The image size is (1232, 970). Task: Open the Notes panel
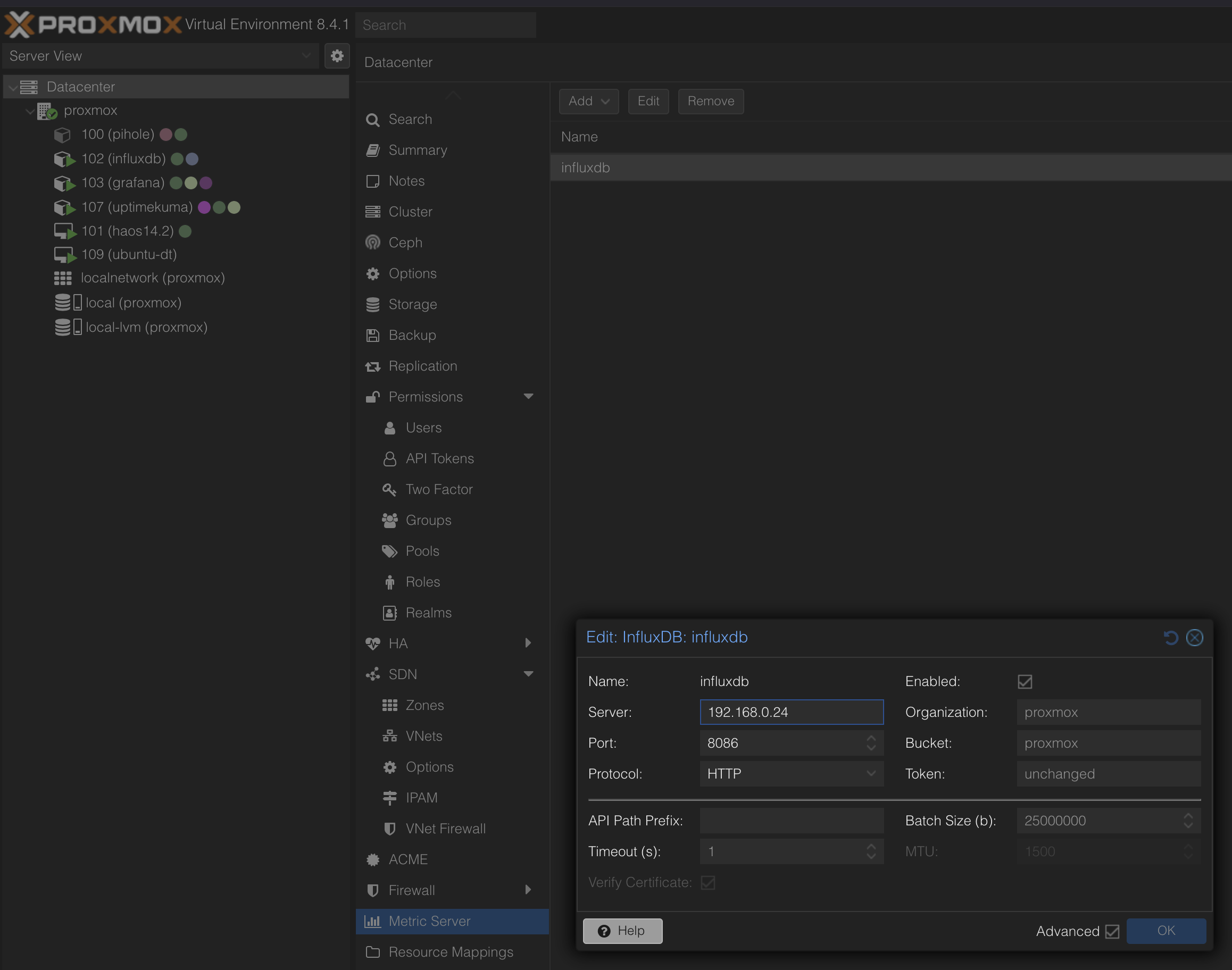pyautogui.click(x=373, y=181)
